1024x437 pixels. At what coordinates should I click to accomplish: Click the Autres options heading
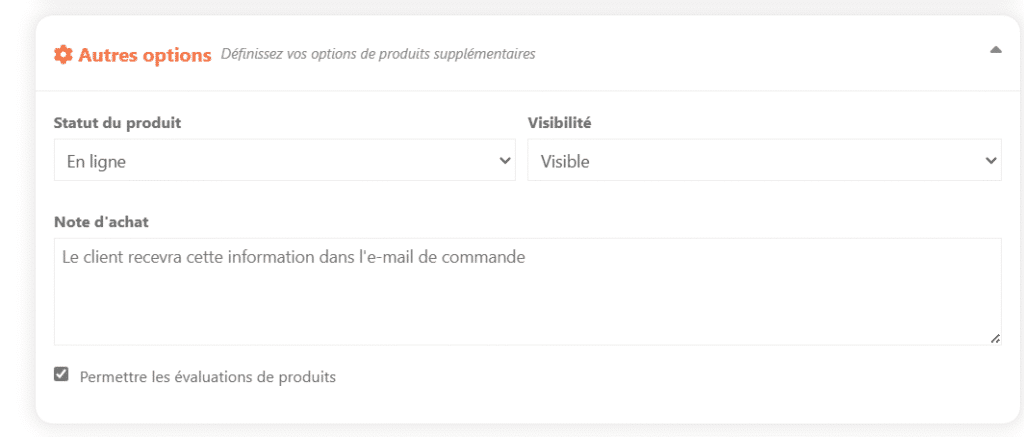click(145, 55)
